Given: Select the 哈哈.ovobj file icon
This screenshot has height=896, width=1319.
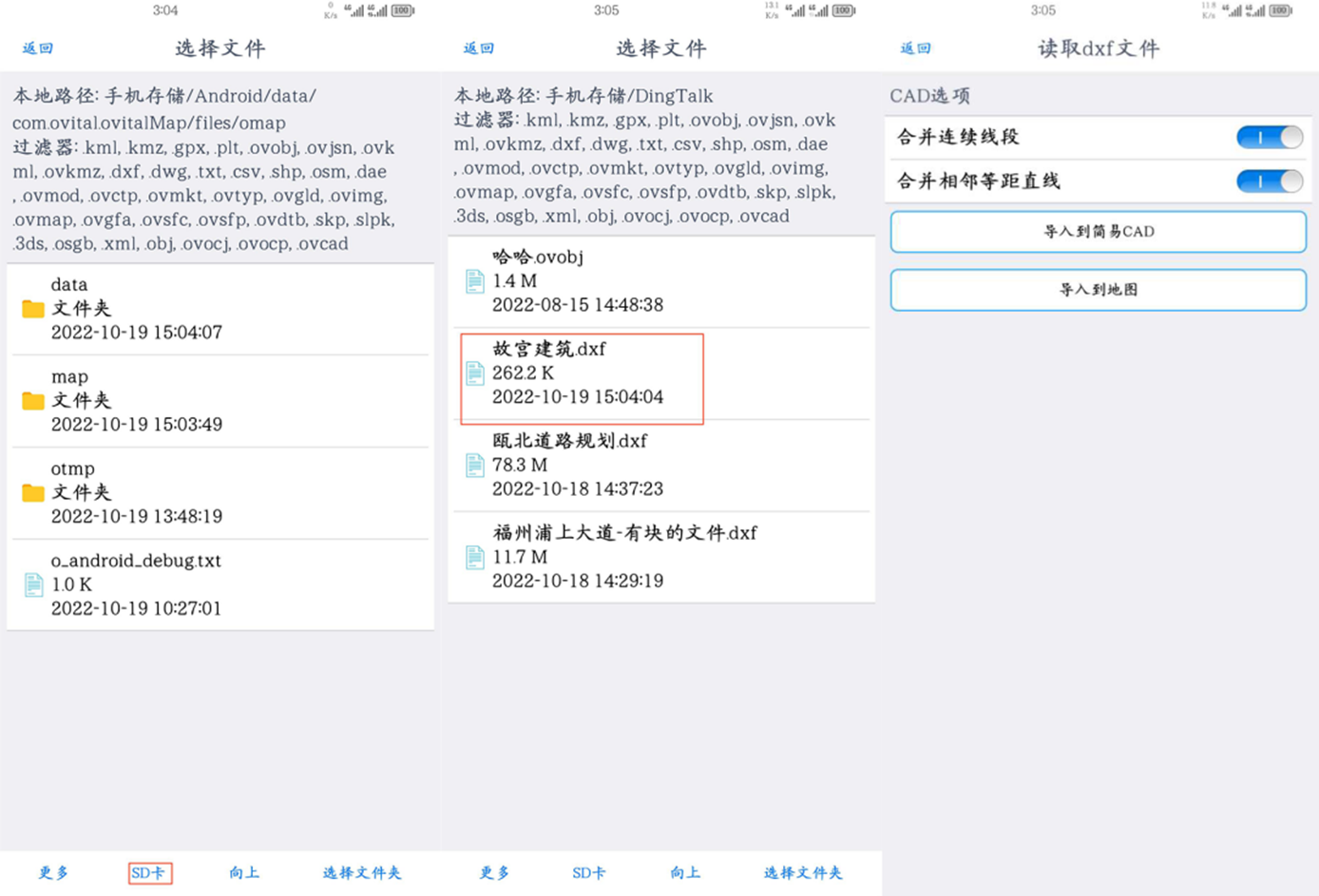Looking at the screenshot, I should (474, 281).
